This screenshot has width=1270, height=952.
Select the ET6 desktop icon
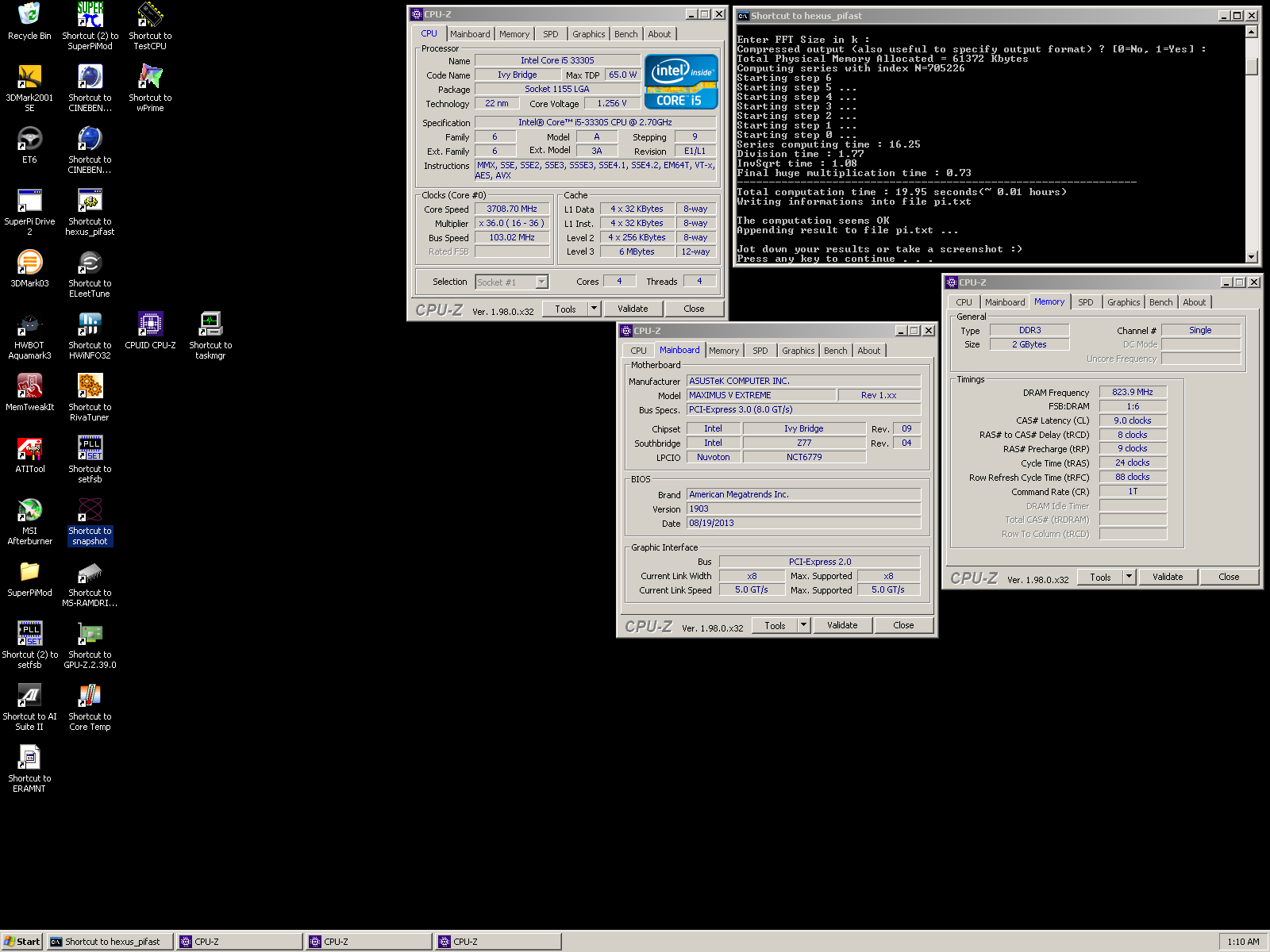tap(29, 144)
